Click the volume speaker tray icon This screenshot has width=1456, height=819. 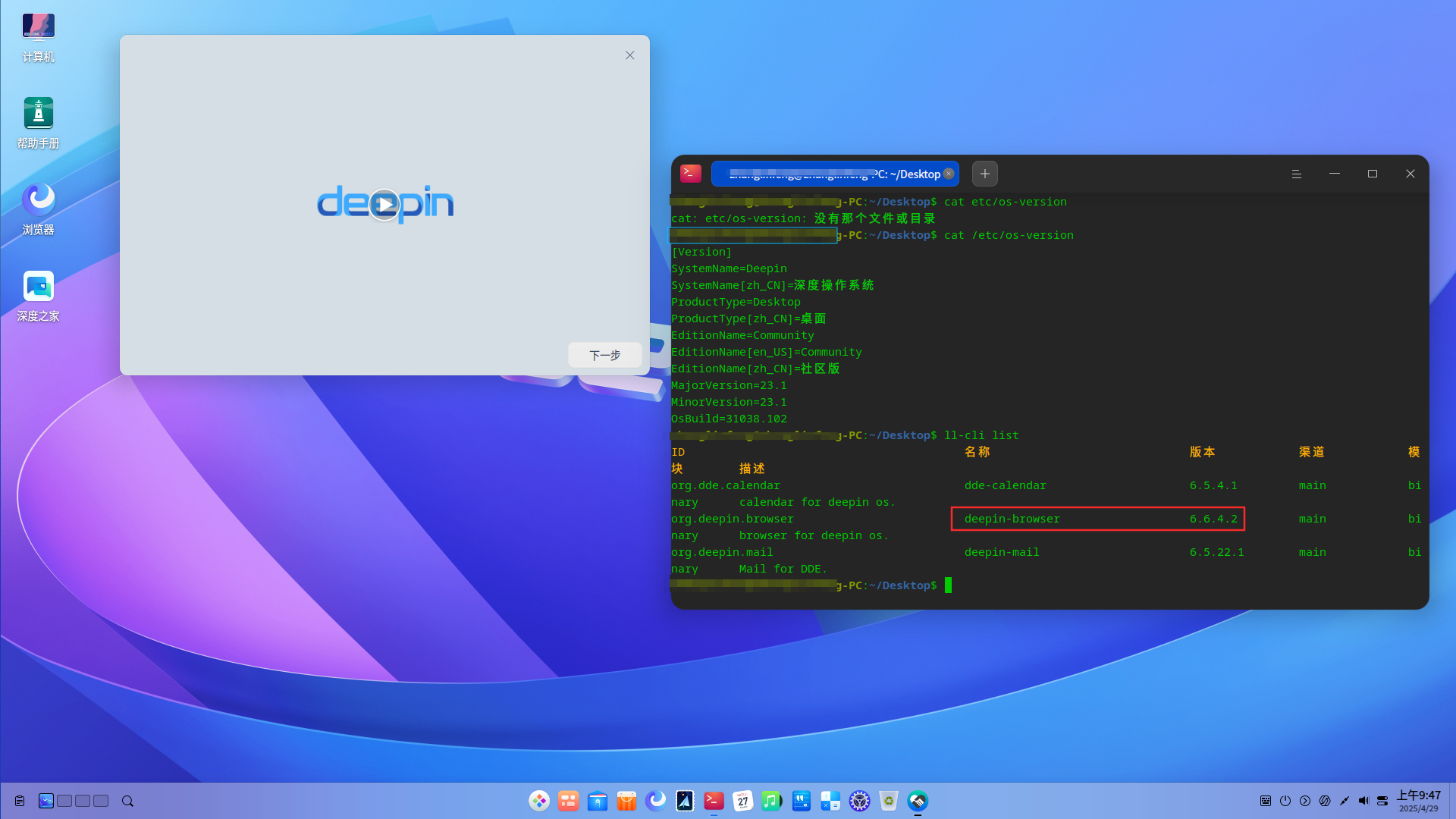click(x=1363, y=801)
